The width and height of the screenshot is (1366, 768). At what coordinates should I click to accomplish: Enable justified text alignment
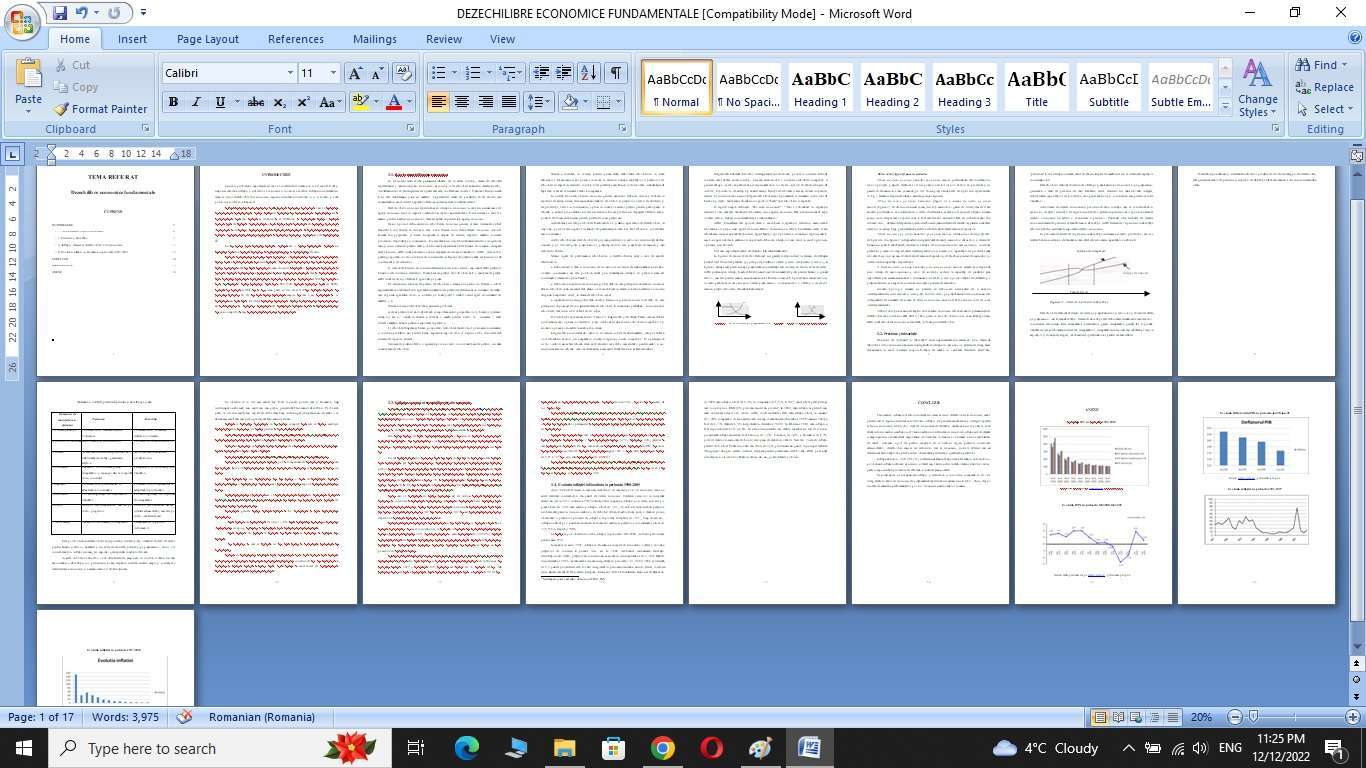coord(509,102)
